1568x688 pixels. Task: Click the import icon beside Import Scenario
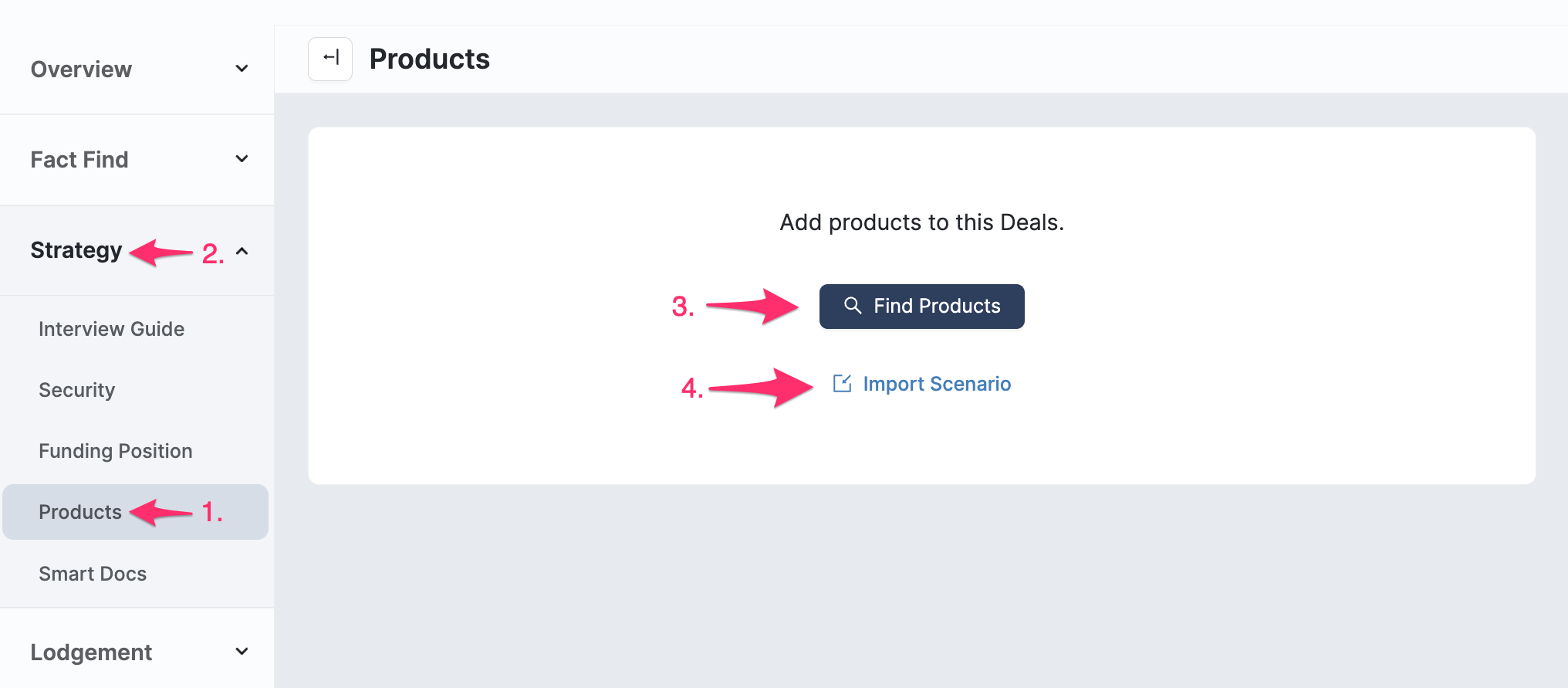point(842,384)
